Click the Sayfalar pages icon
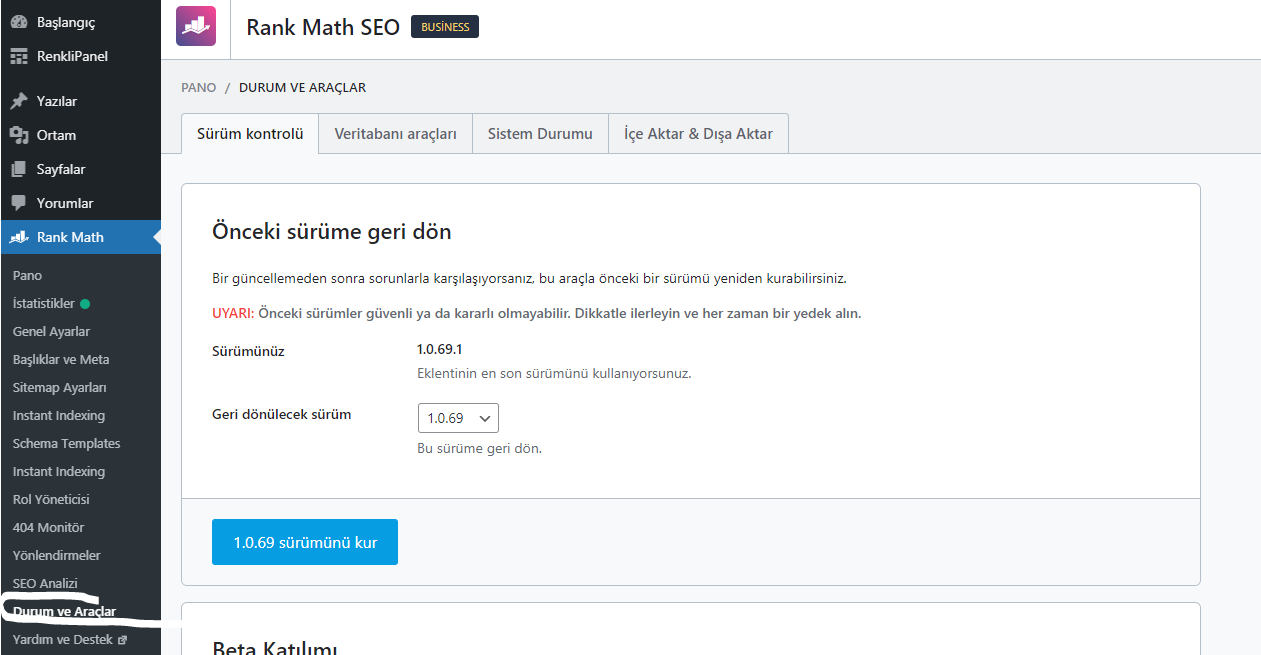The width and height of the screenshot is (1261, 655). 19,169
